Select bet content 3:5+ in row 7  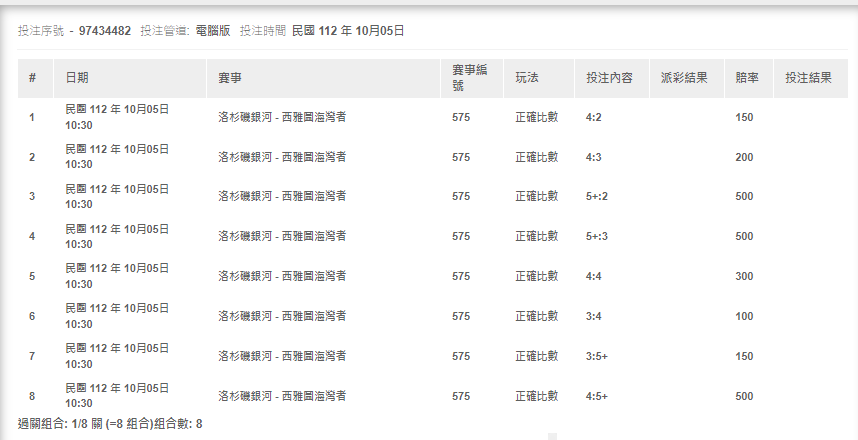tap(596, 356)
